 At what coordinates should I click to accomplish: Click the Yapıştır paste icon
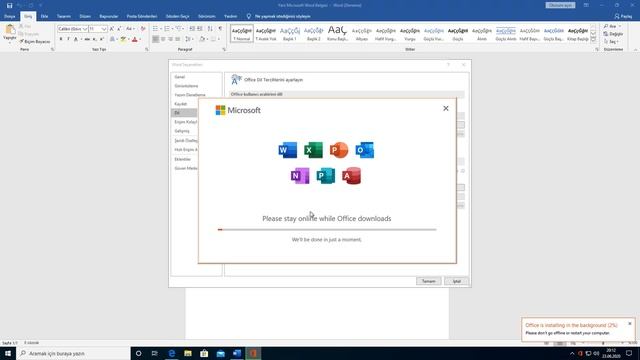coord(10,30)
